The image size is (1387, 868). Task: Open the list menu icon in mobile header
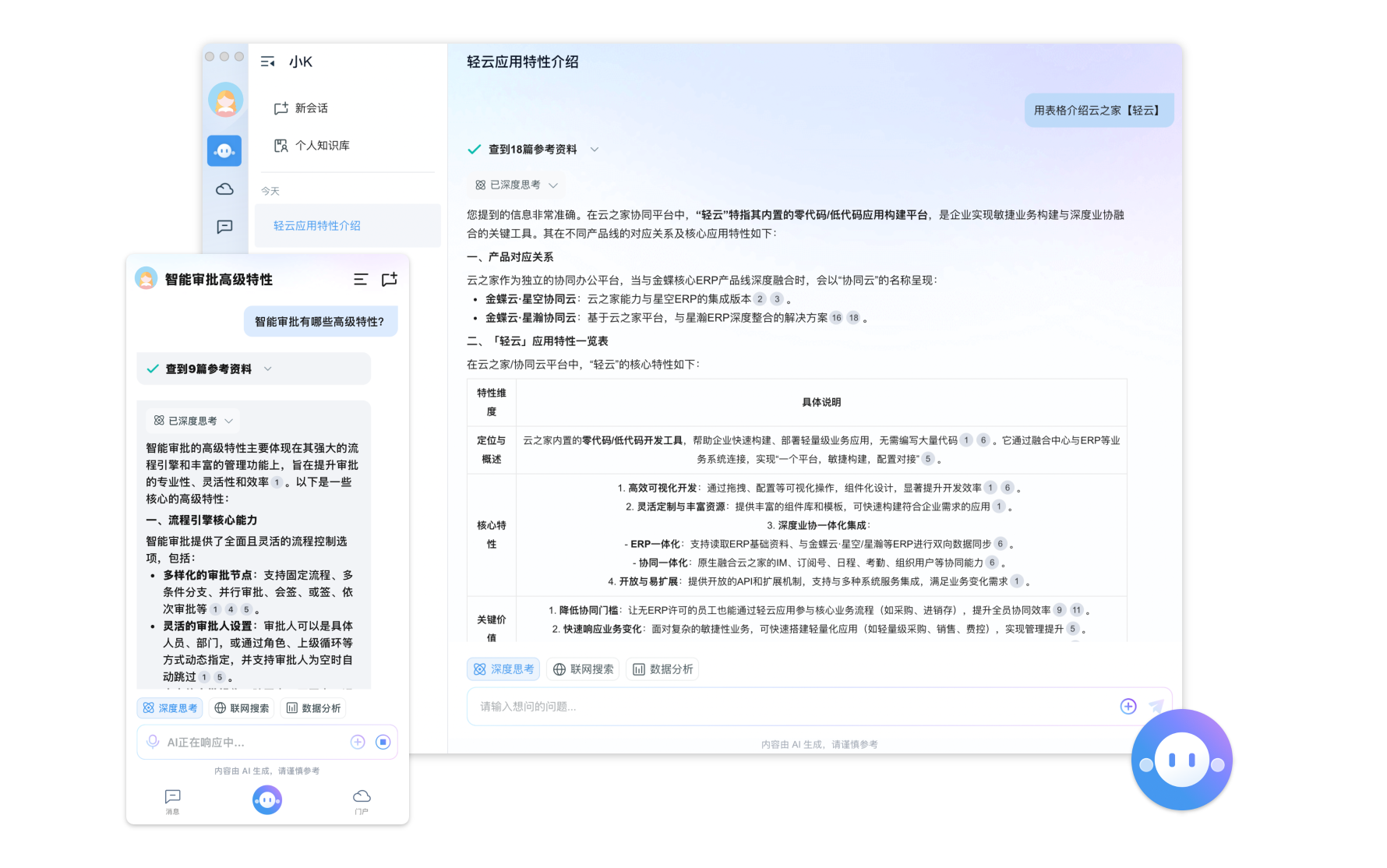(360, 279)
